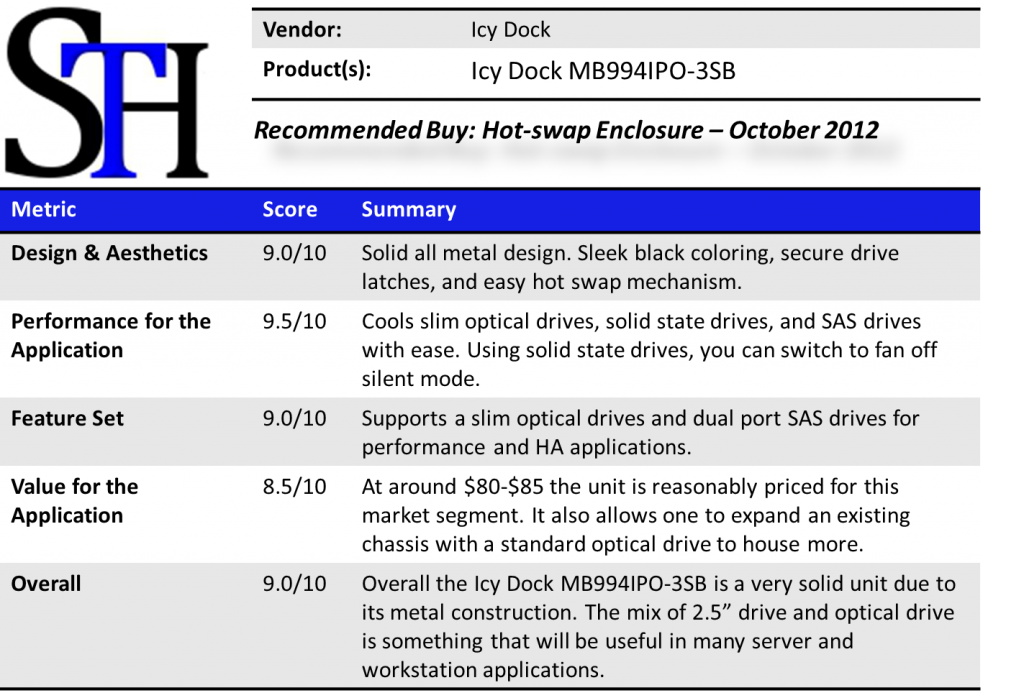Viewport: 1024px width, 698px height.
Task: Select the Overall metric row label
Action: pos(46,583)
